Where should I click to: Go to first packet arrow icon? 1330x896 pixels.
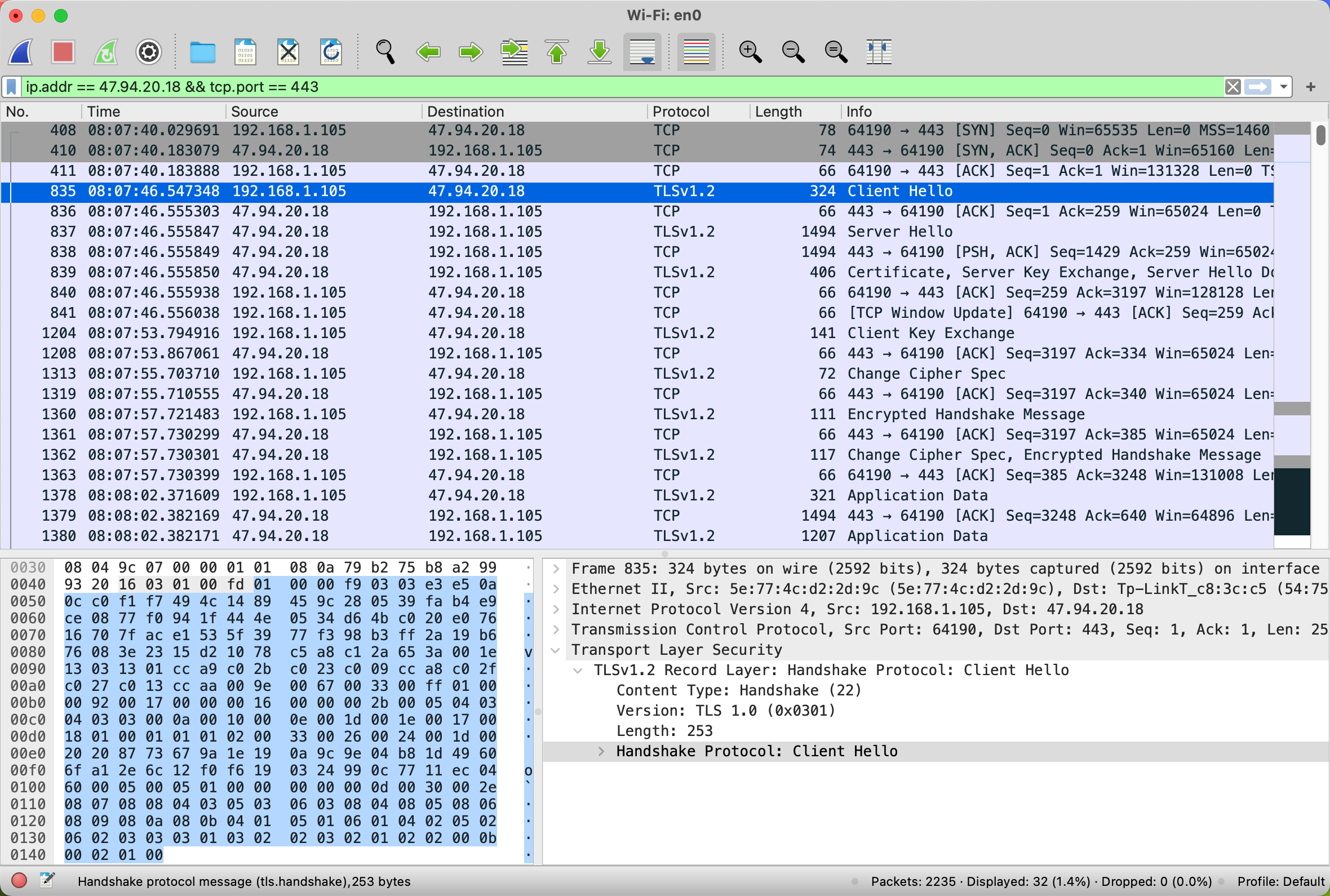pos(557,52)
